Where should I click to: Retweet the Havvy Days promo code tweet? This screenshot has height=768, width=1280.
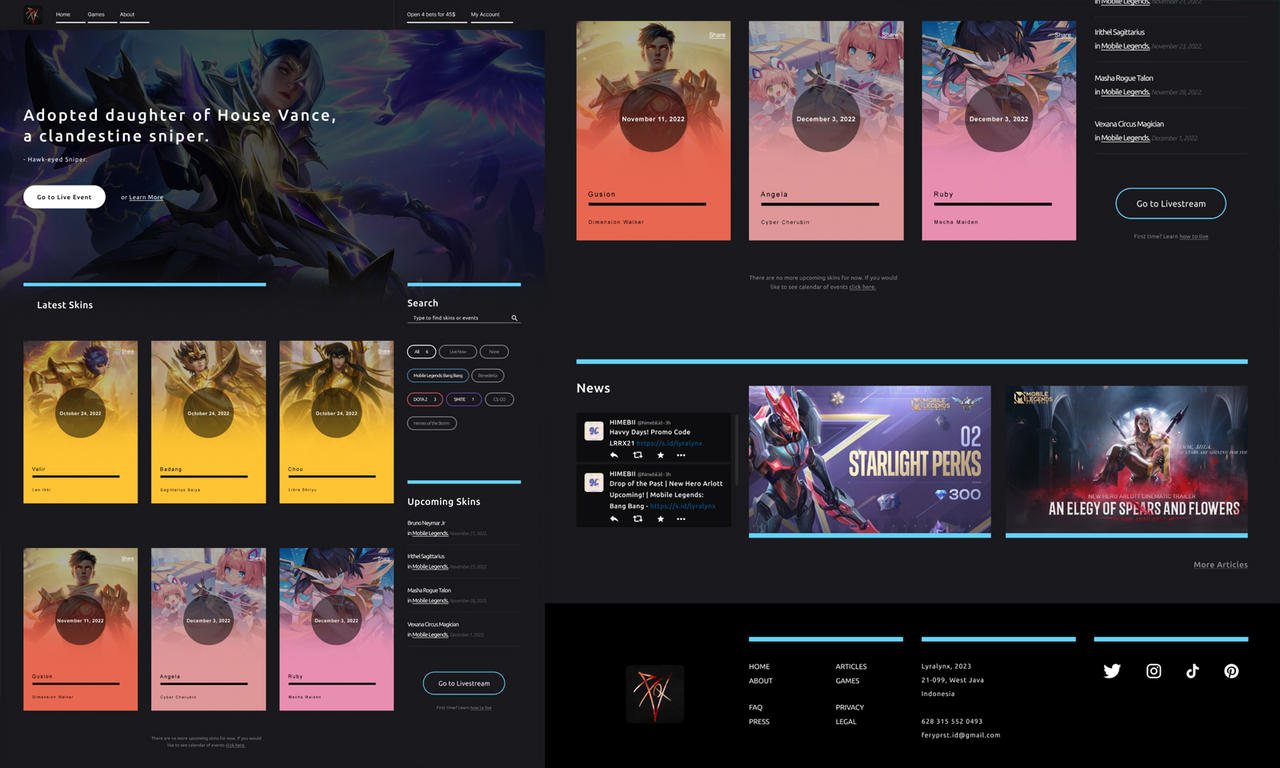[x=637, y=455]
